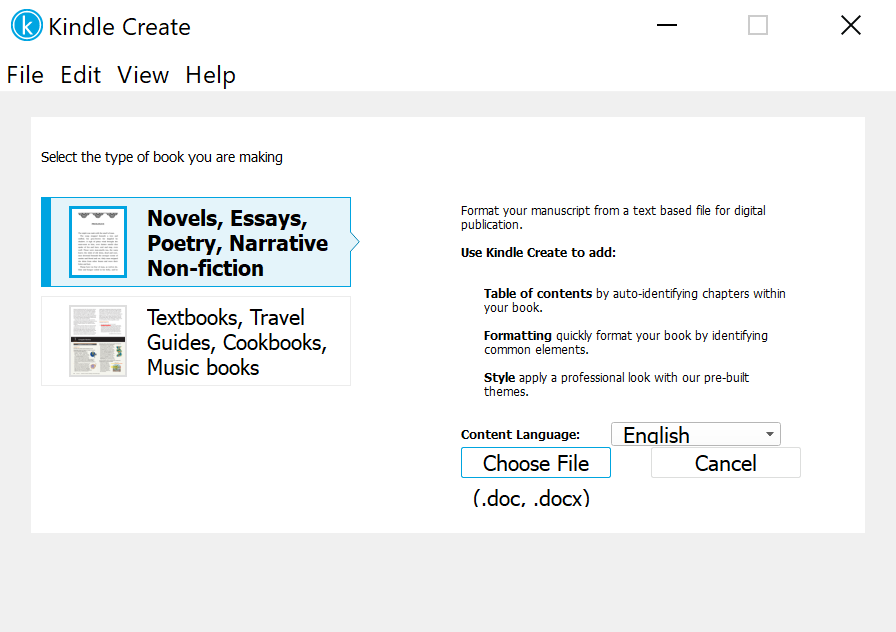
Task: Close the Kindle Create window
Action: tap(851, 25)
